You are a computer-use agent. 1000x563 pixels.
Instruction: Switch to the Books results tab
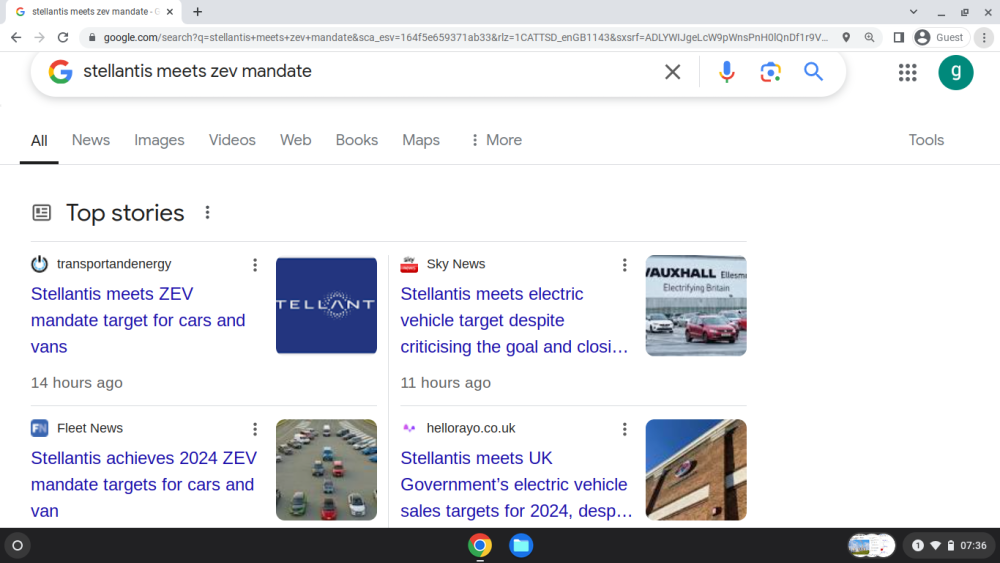357,140
